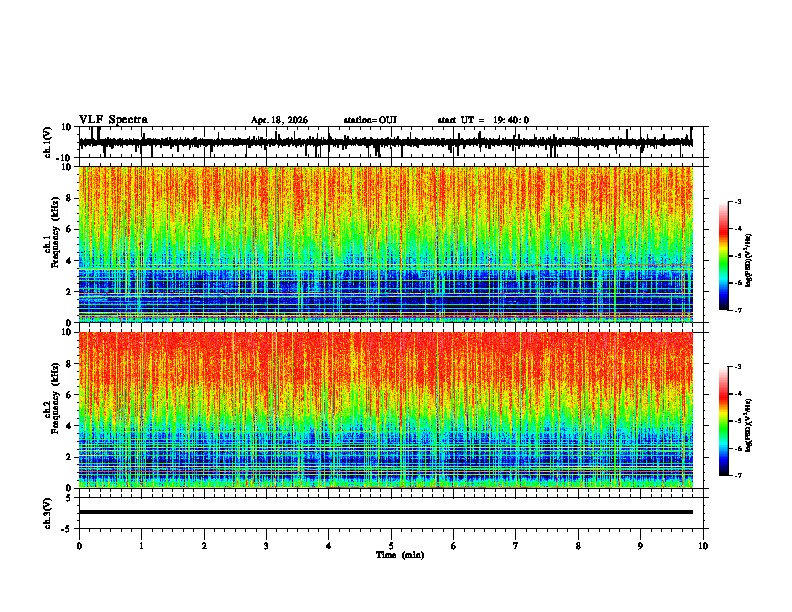Click the ch.3 flat black signal trace
The width and height of the screenshot is (792, 612).
(385, 512)
